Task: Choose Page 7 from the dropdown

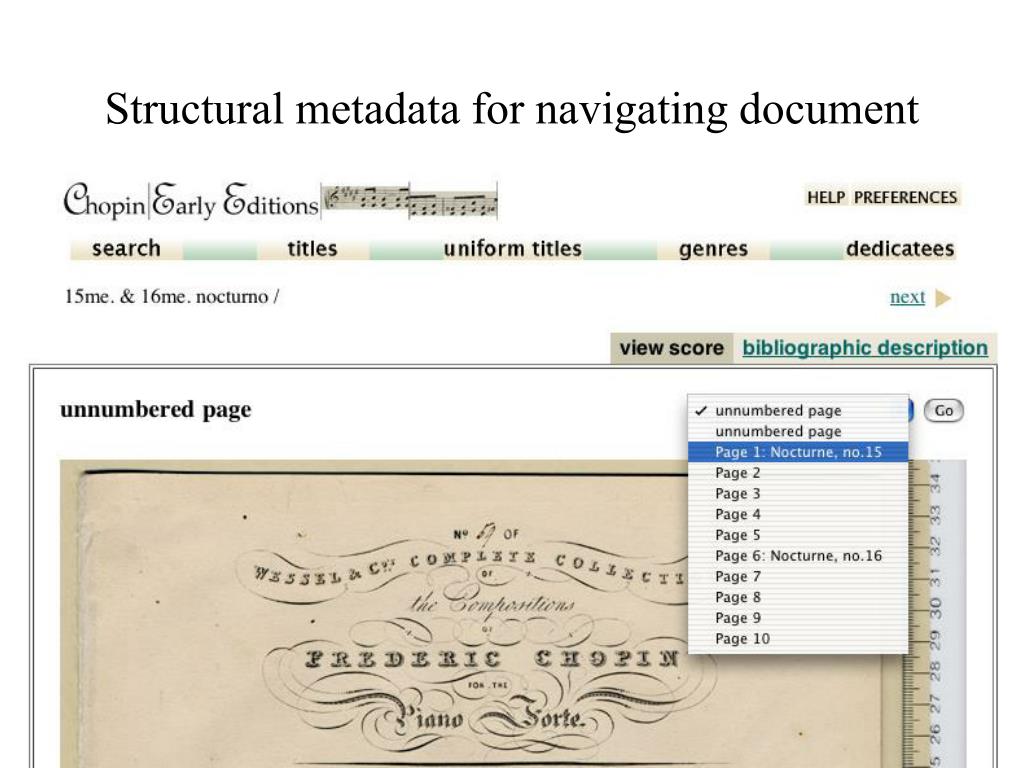Action: coord(798,577)
